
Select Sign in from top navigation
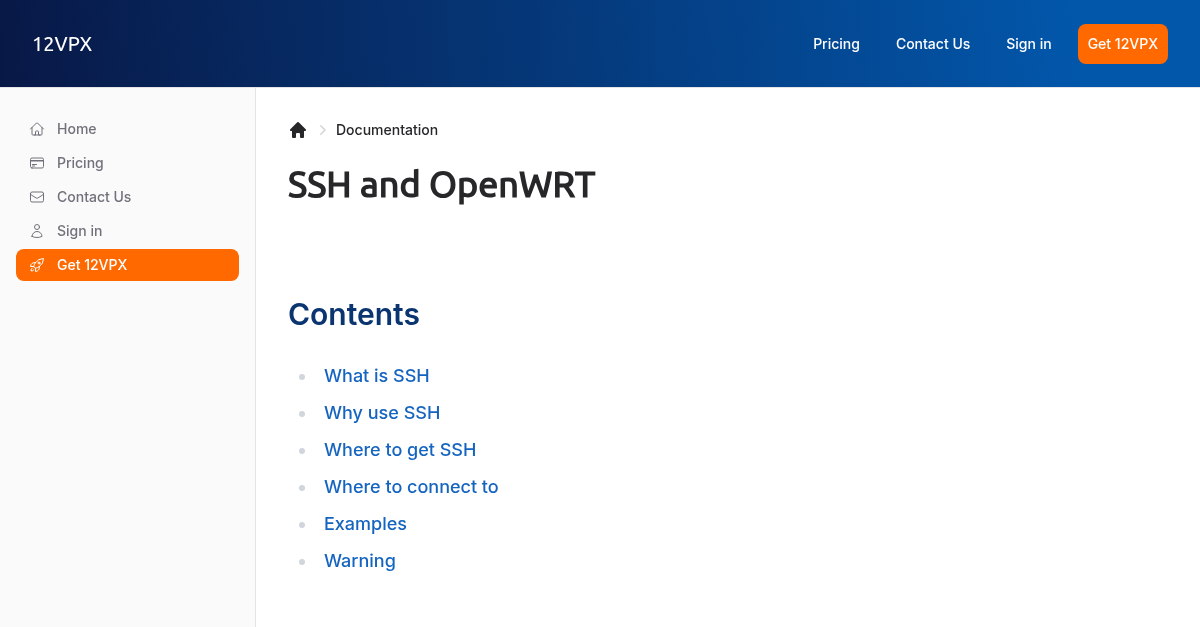click(x=1028, y=44)
